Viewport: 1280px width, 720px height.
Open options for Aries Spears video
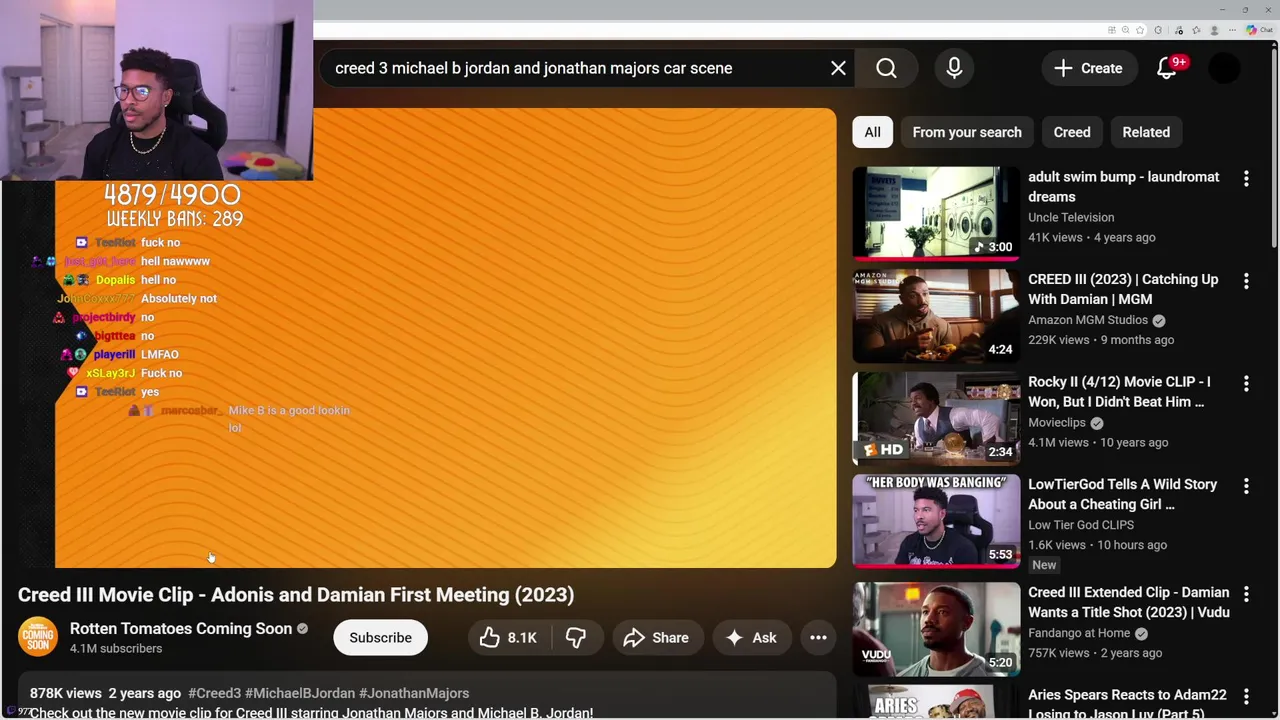pyautogui.click(x=1246, y=696)
